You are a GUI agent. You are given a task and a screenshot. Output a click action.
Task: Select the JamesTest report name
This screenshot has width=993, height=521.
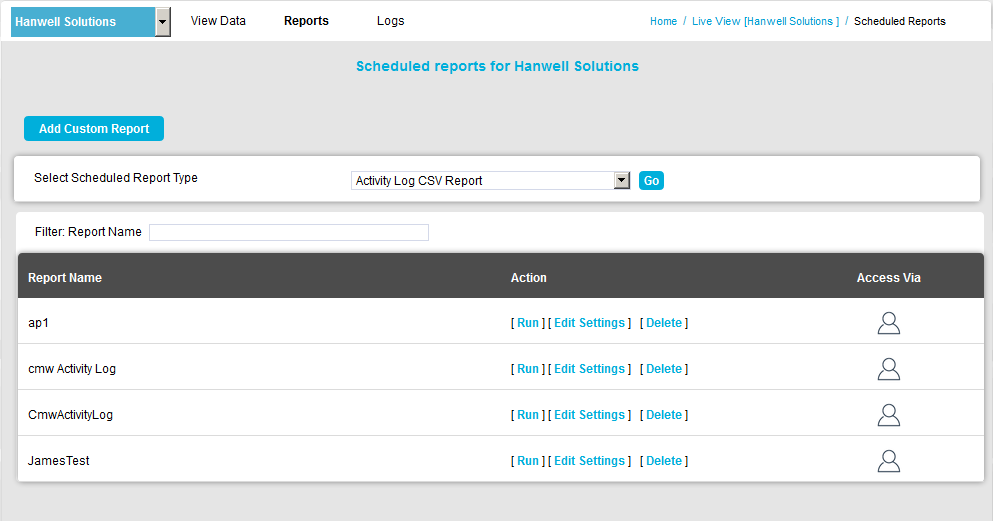click(58, 461)
